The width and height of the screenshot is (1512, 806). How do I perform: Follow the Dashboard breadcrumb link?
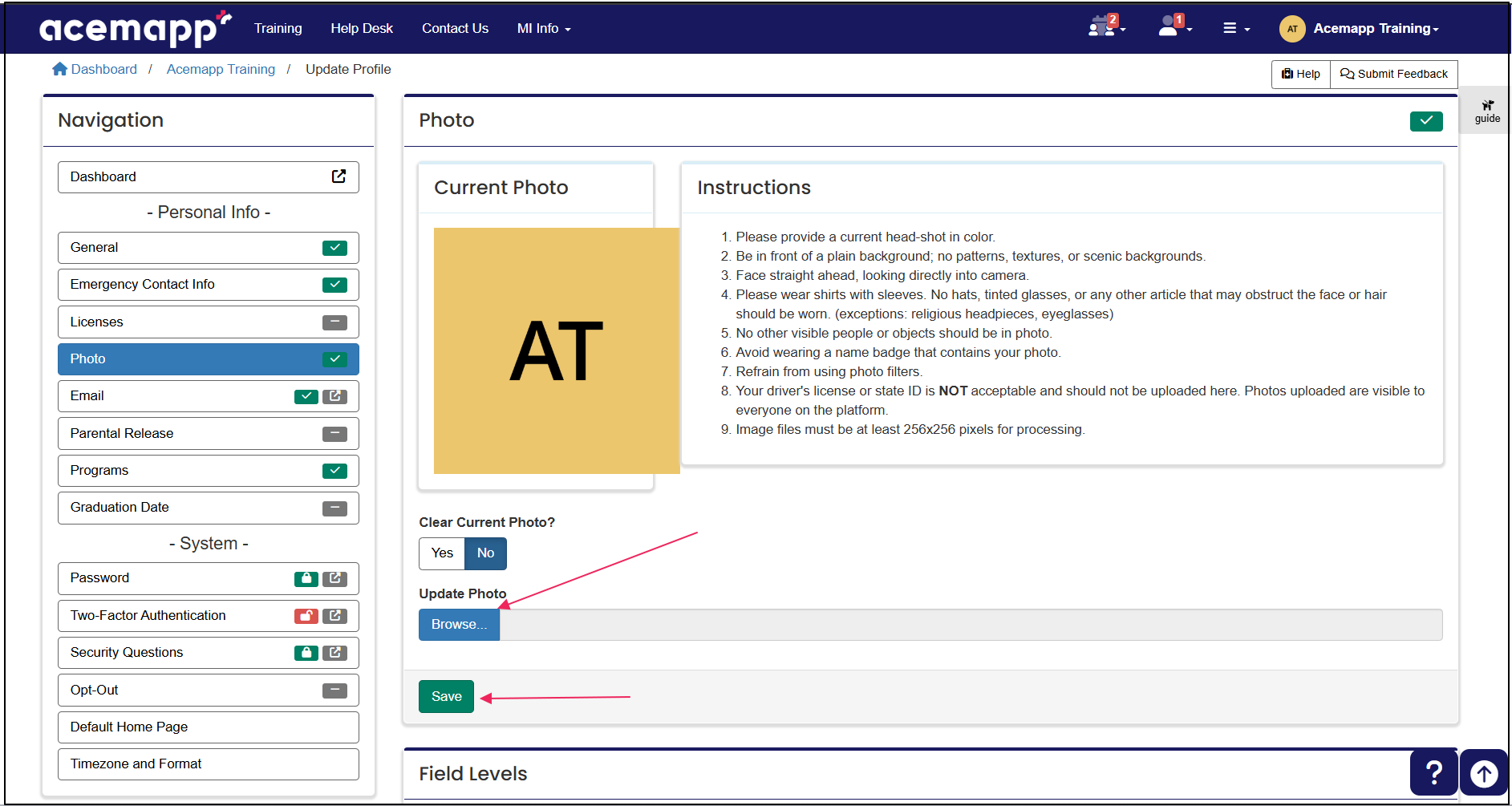(x=103, y=69)
